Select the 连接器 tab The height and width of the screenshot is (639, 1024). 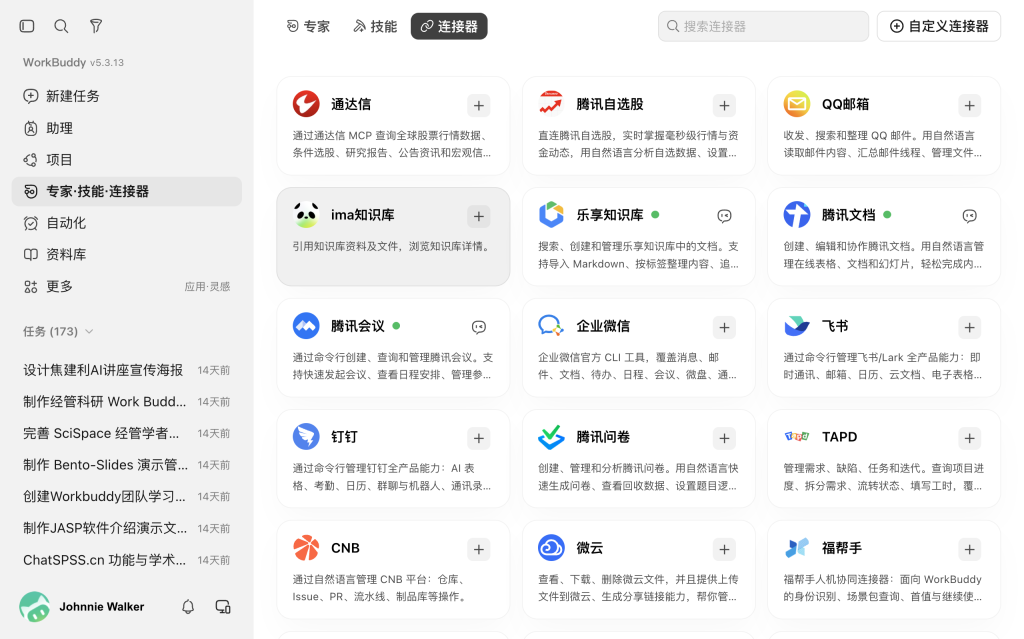[449, 26]
